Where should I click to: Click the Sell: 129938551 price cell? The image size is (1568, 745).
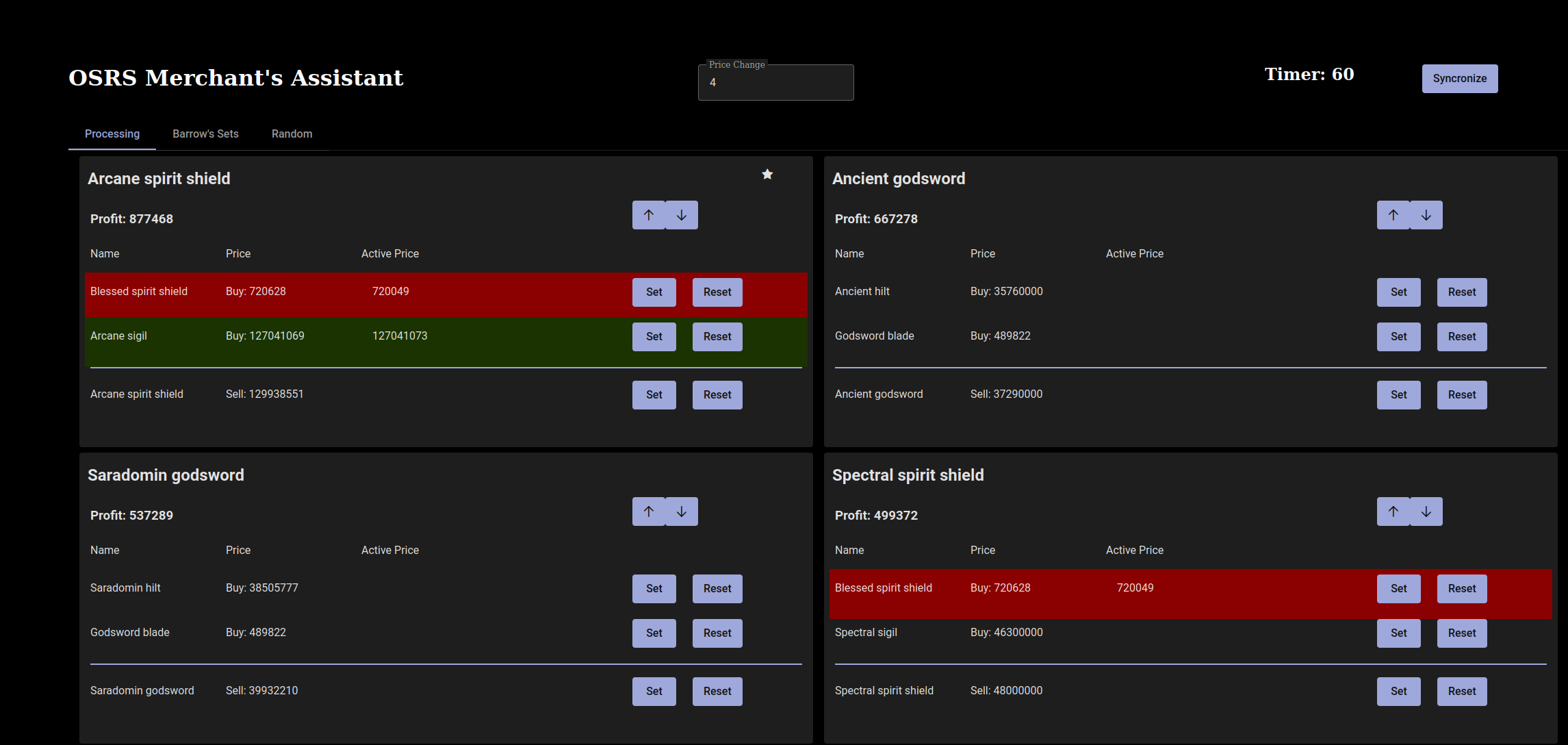[x=264, y=394]
